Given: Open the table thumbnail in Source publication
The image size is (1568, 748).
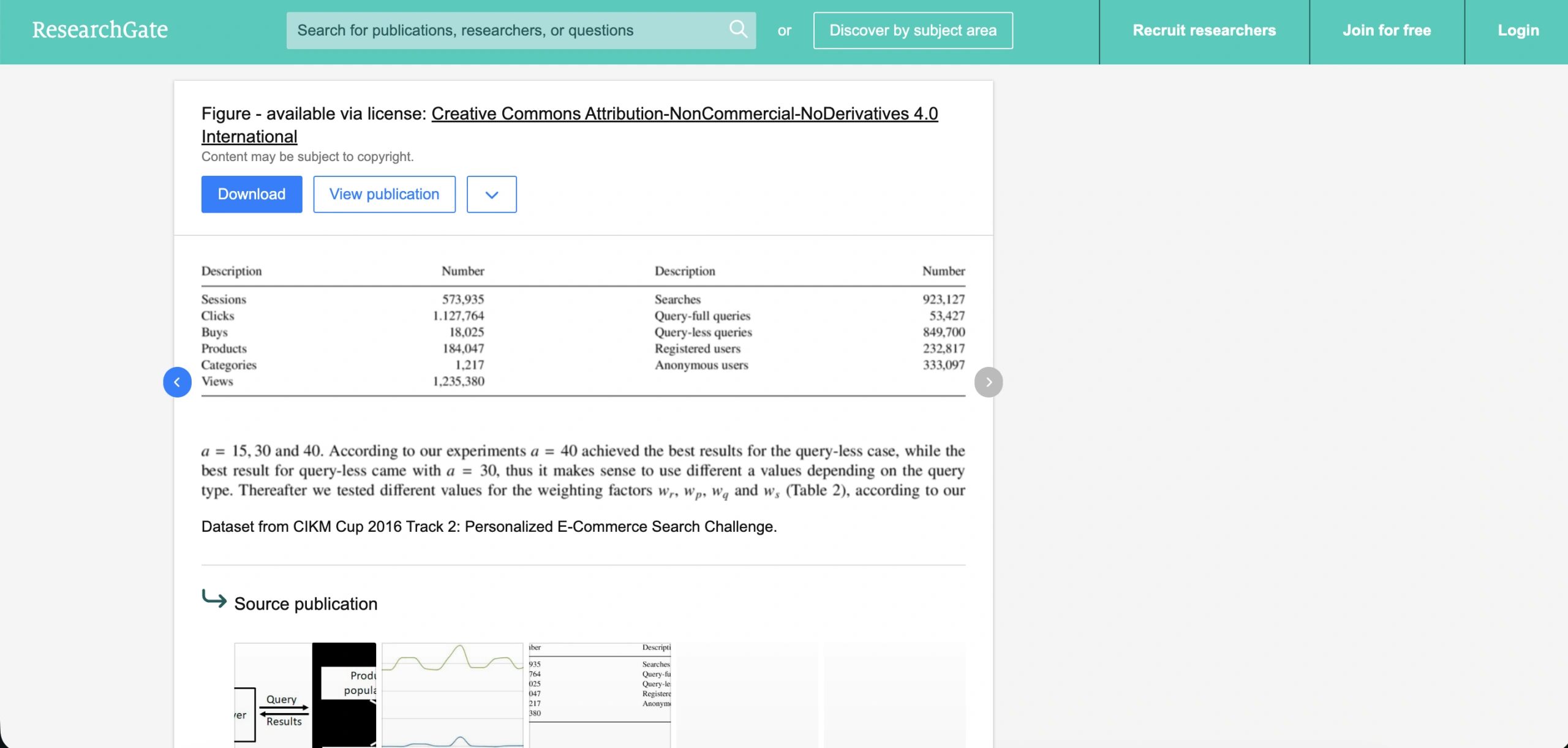Looking at the screenshot, I should point(600,695).
